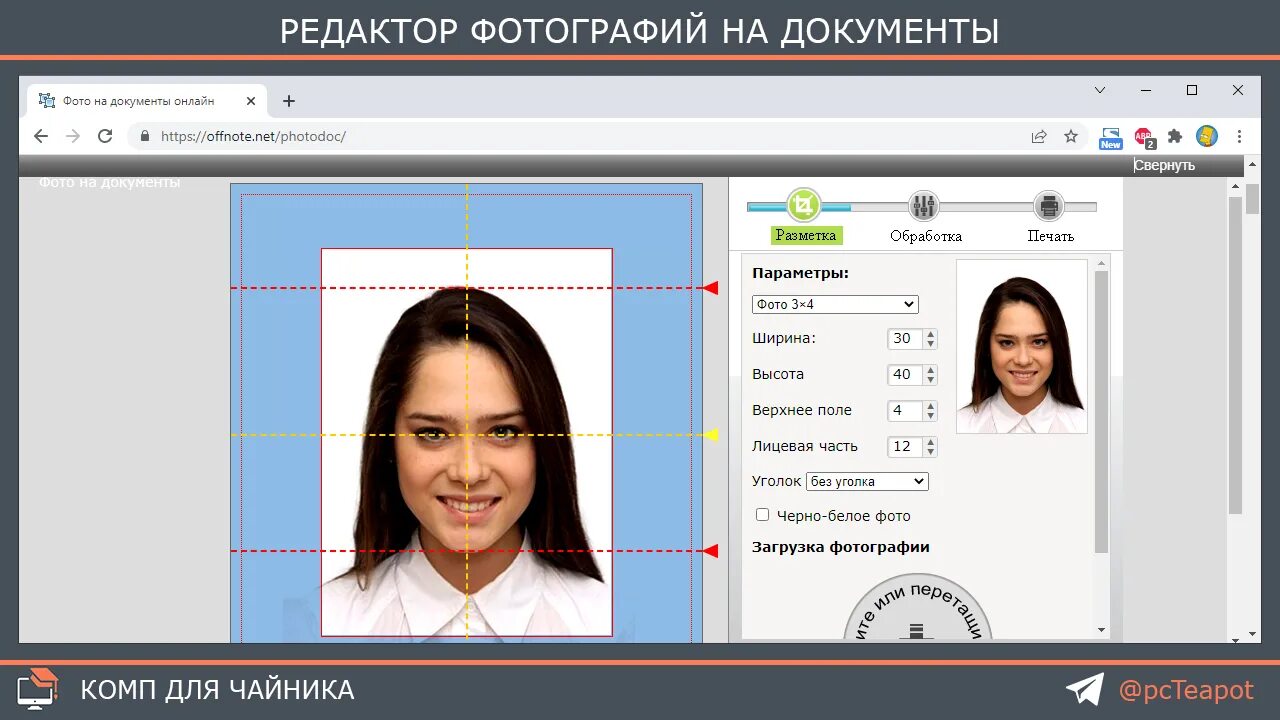Click the Верхнее поле field showing 4
The width and height of the screenshot is (1280, 720).
906,410
